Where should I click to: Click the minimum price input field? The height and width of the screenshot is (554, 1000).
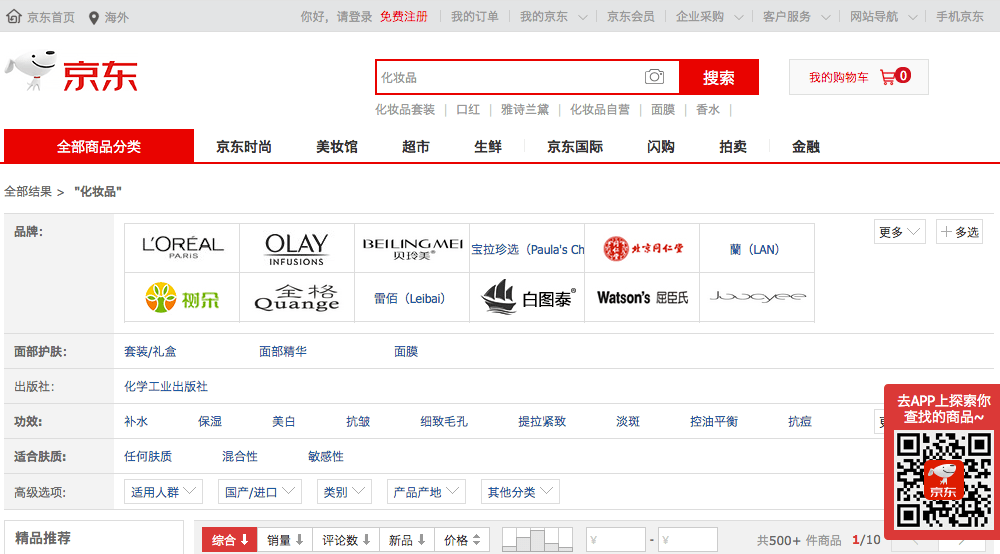[x=616, y=540]
